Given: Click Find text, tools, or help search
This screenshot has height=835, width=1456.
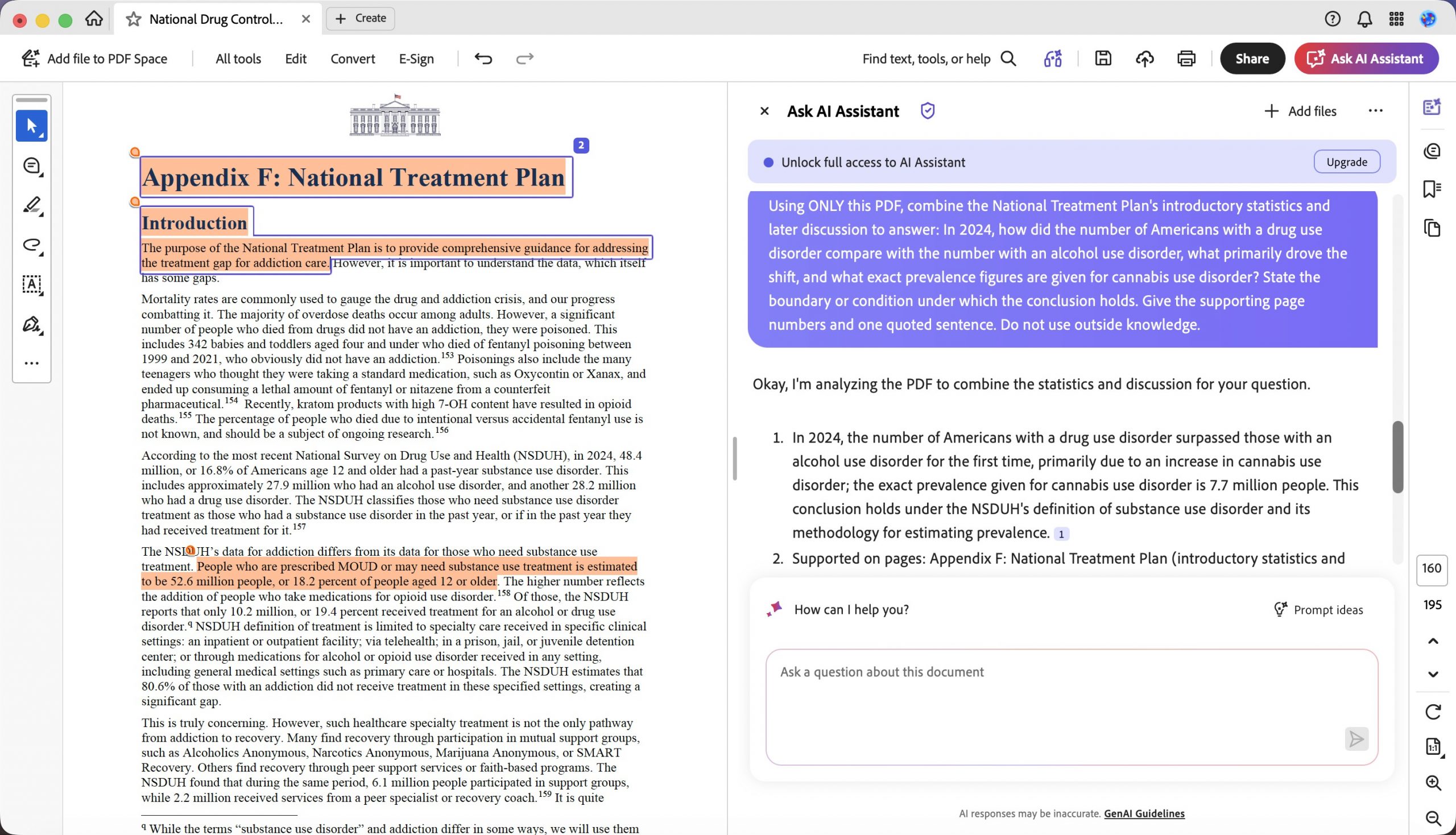Looking at the screenshot, I should click(940, 59).
